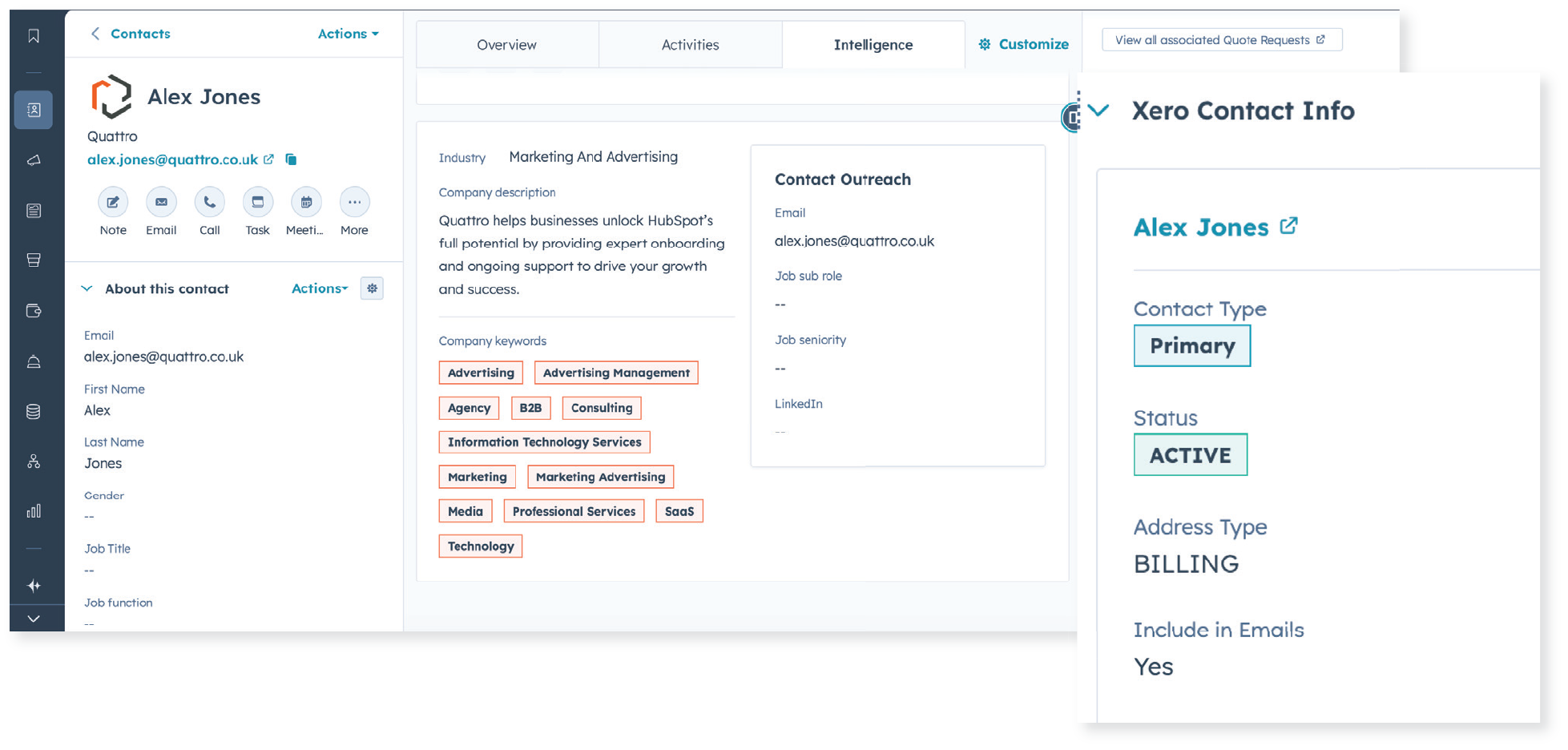Image resolution: width=1568 pixels, height=750 pixels.
Task: Open Actions dropdown in About this contact
Action: point(320,288)
